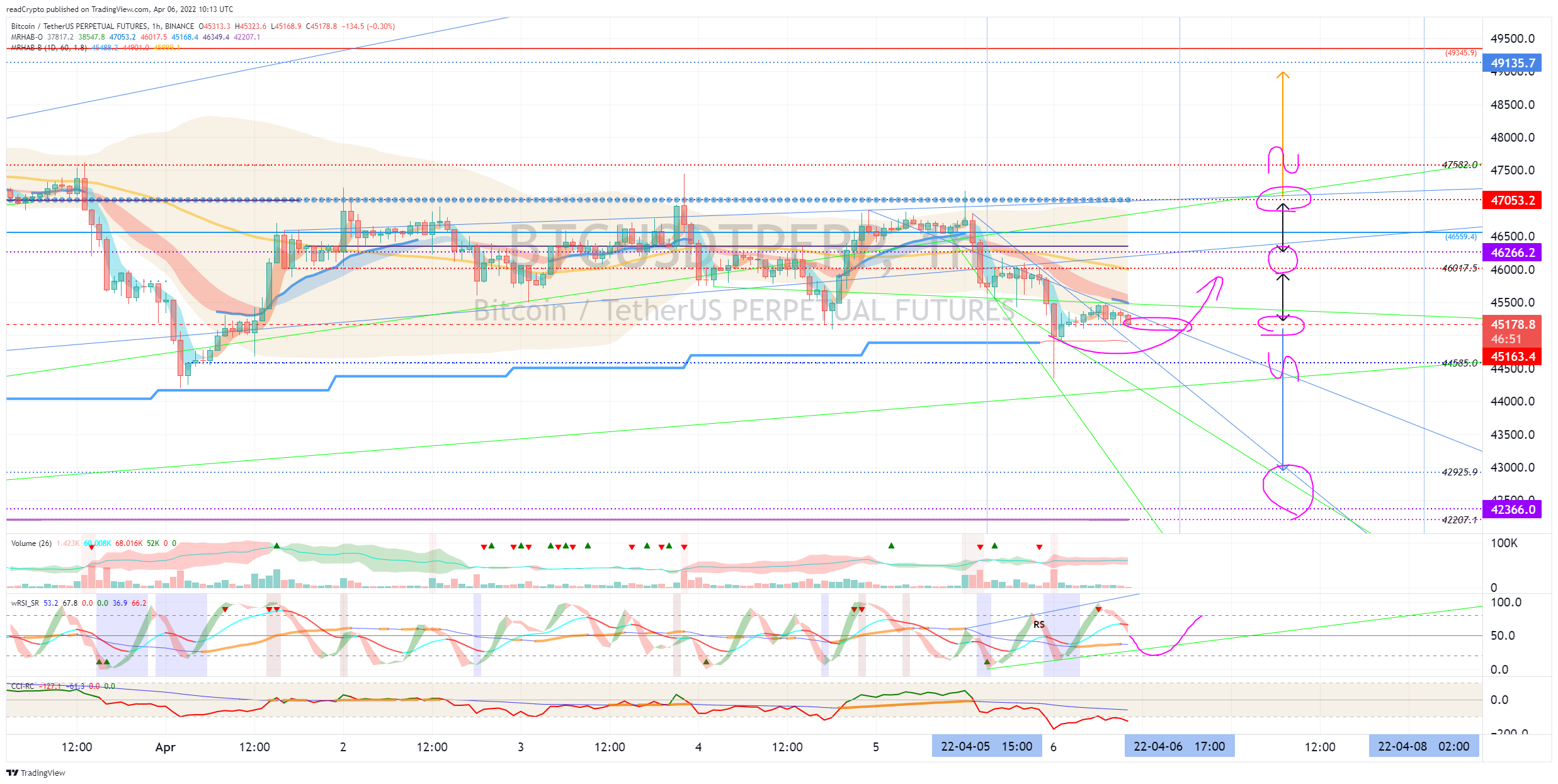Click the 100.0 level on wRSI axis
Image resolution: width=1558 pixels, height=784 pixels.
(1506, 602)
